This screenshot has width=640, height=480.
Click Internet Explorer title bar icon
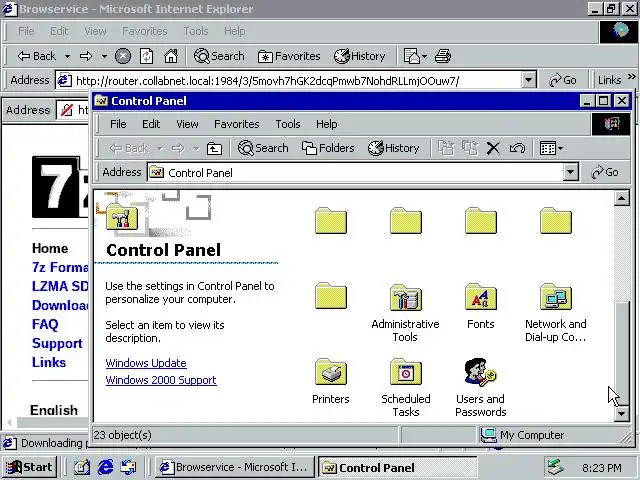pos(10,9)
